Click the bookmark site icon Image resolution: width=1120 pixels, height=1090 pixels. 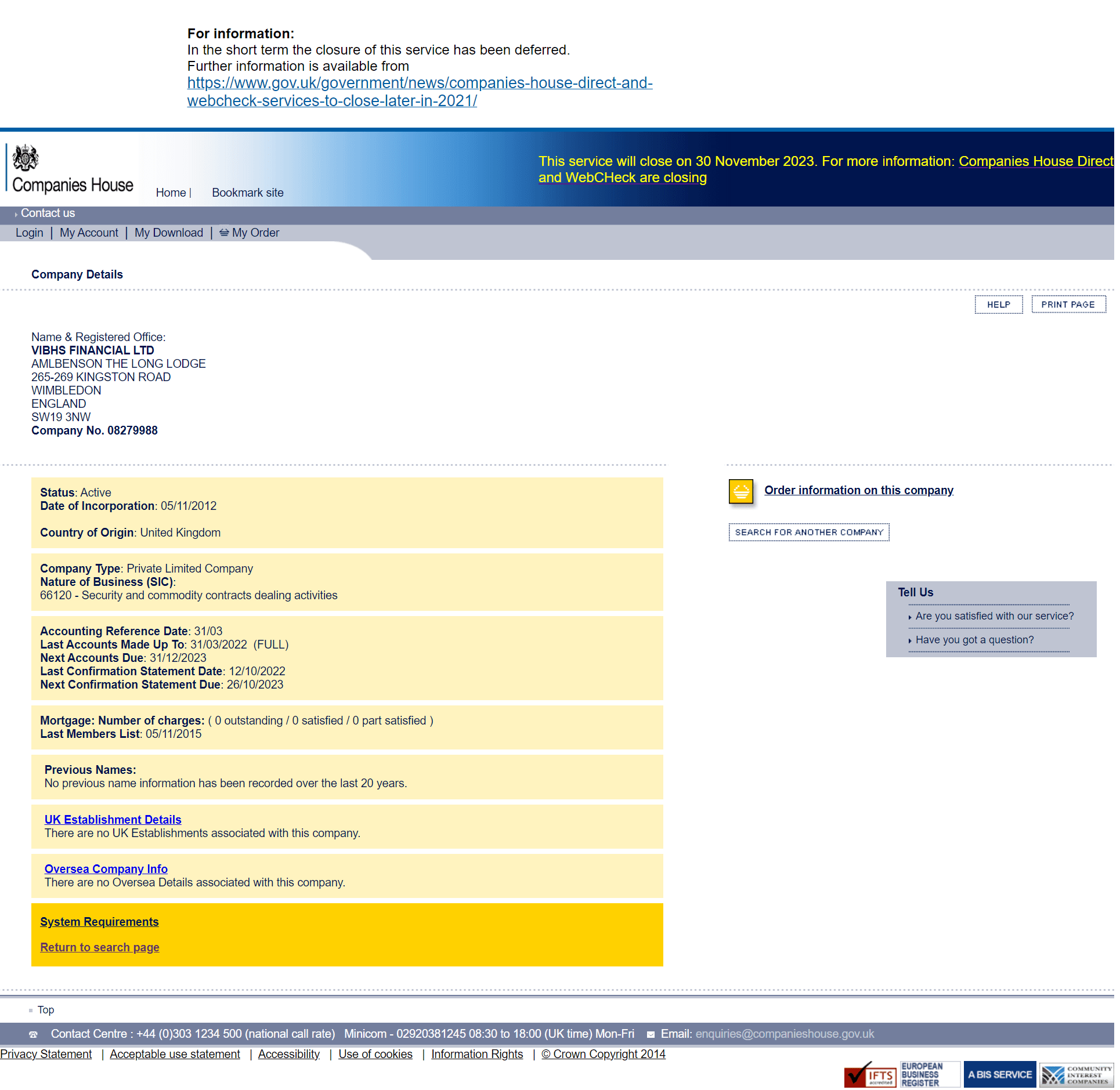point(247,192)
